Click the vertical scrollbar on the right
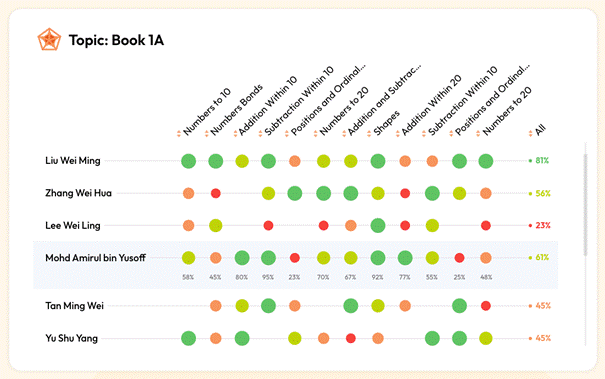Image resolution: width=605 pixels, height=379 pixels. [585, 205]
